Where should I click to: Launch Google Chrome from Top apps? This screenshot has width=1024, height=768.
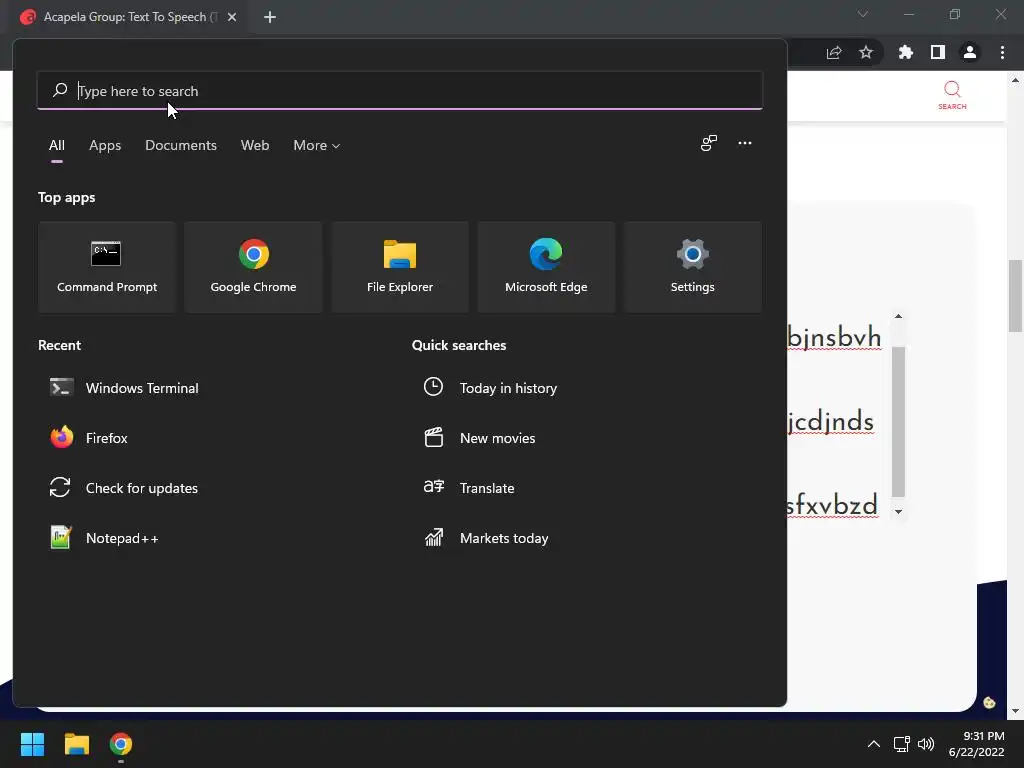pyautogui.click(x=253, y=267)
